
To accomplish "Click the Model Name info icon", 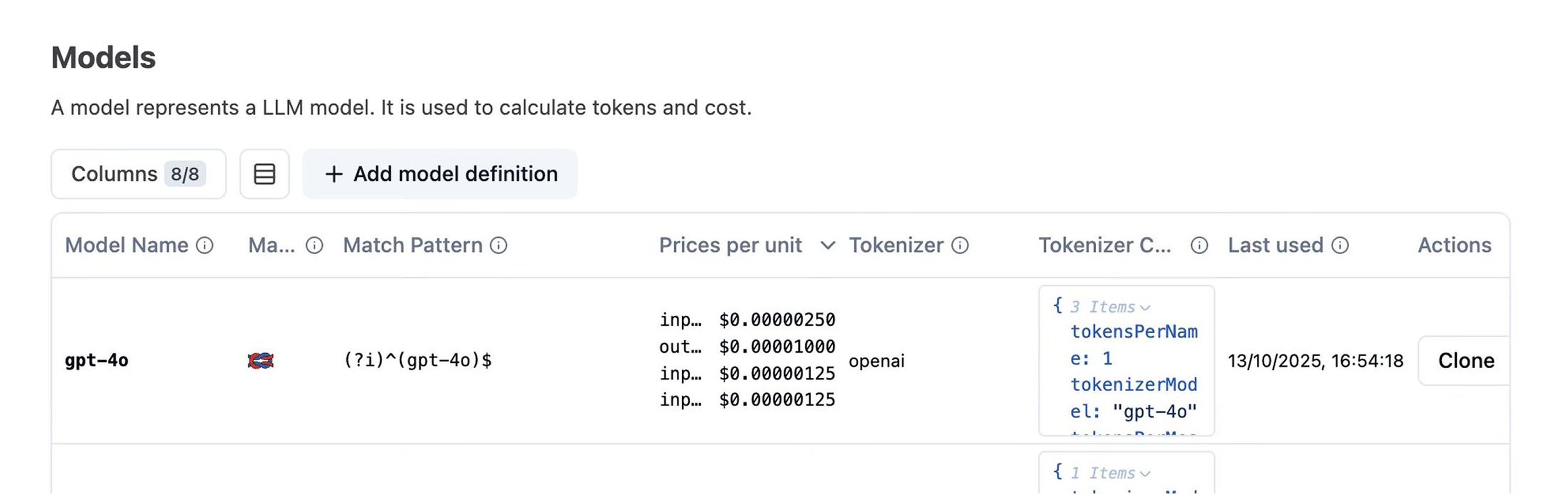I will [205, 246].
